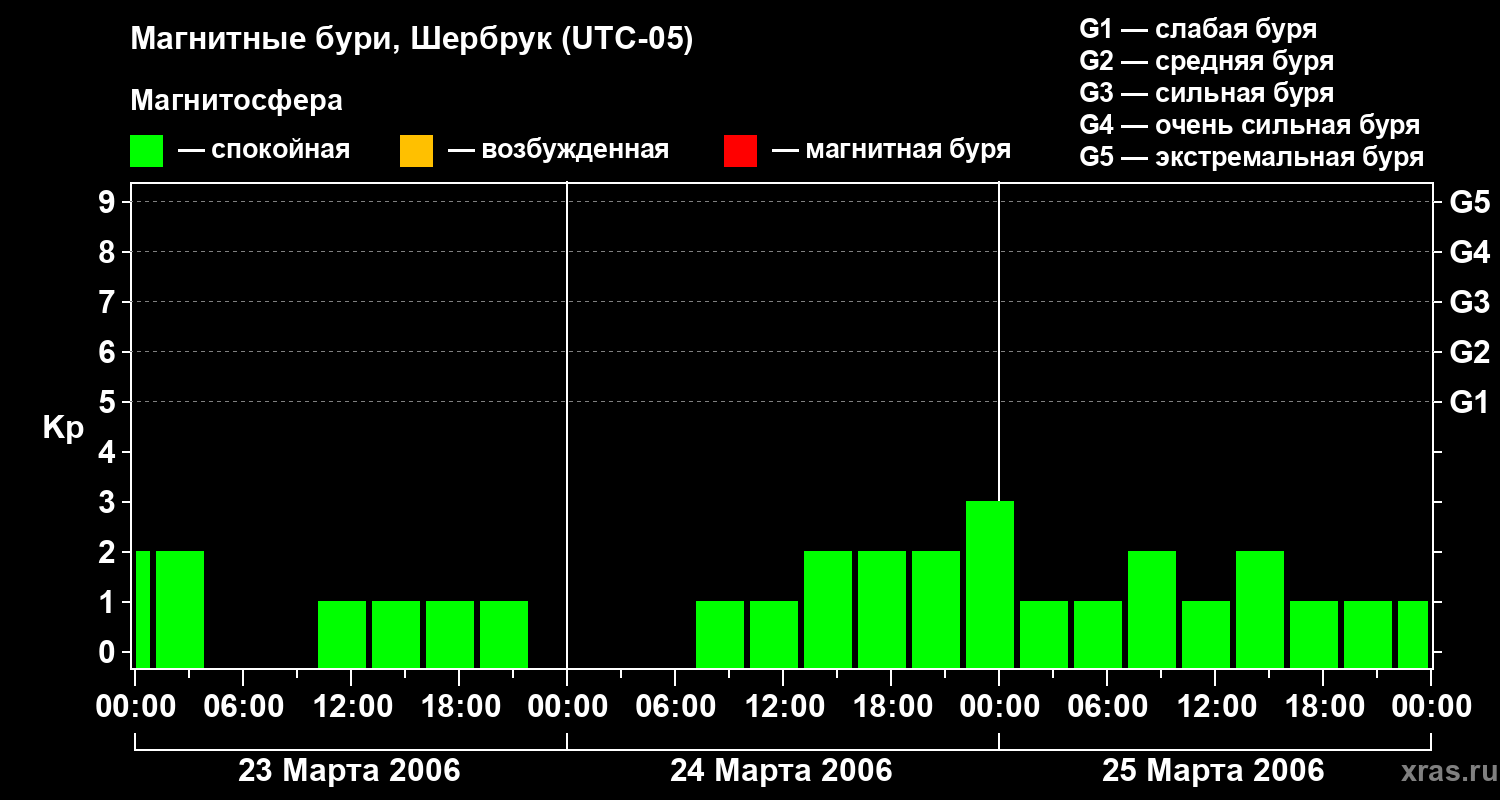The width and height of the screenshot is (1500, 800).
Task: Click the 06:00 time label for 23 Марта
Action: click(x=243, y=707)
